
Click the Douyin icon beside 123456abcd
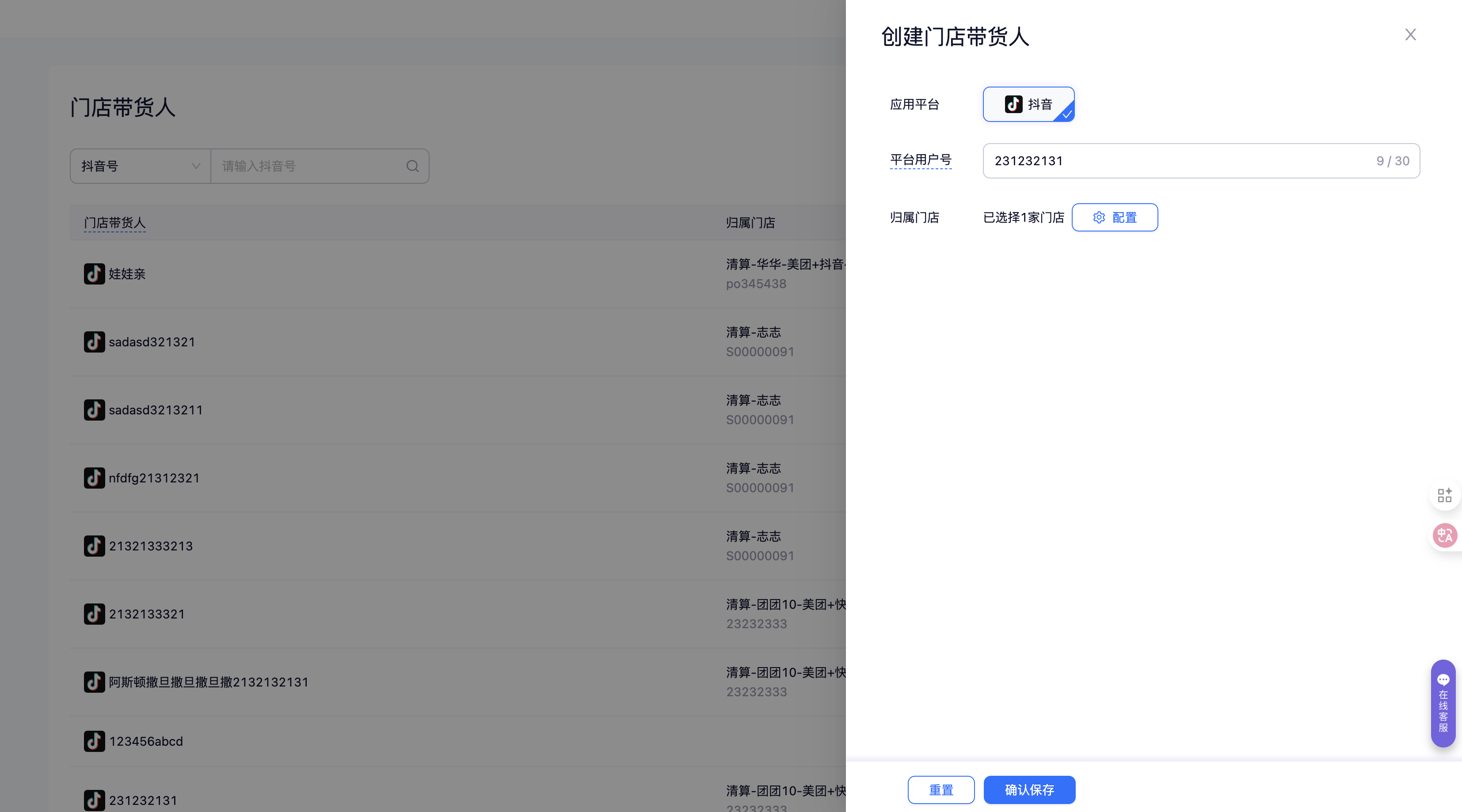point(94,741)
